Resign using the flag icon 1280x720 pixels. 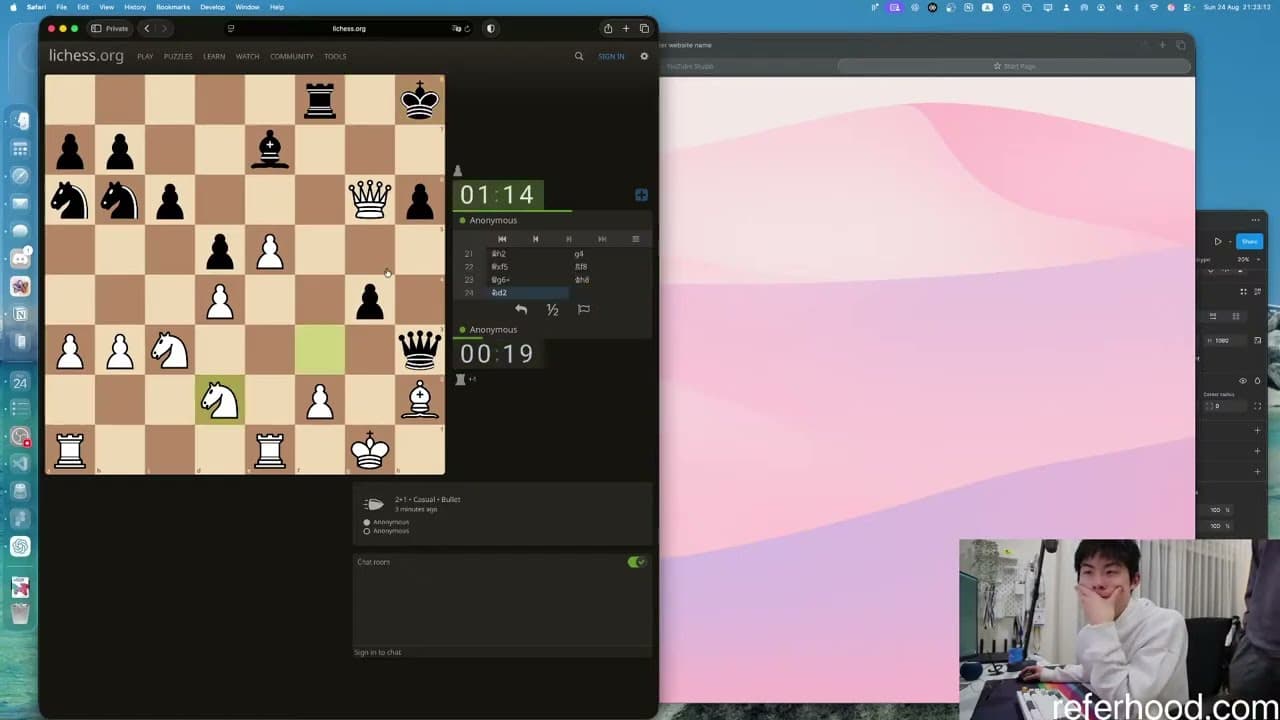[584, 310]
